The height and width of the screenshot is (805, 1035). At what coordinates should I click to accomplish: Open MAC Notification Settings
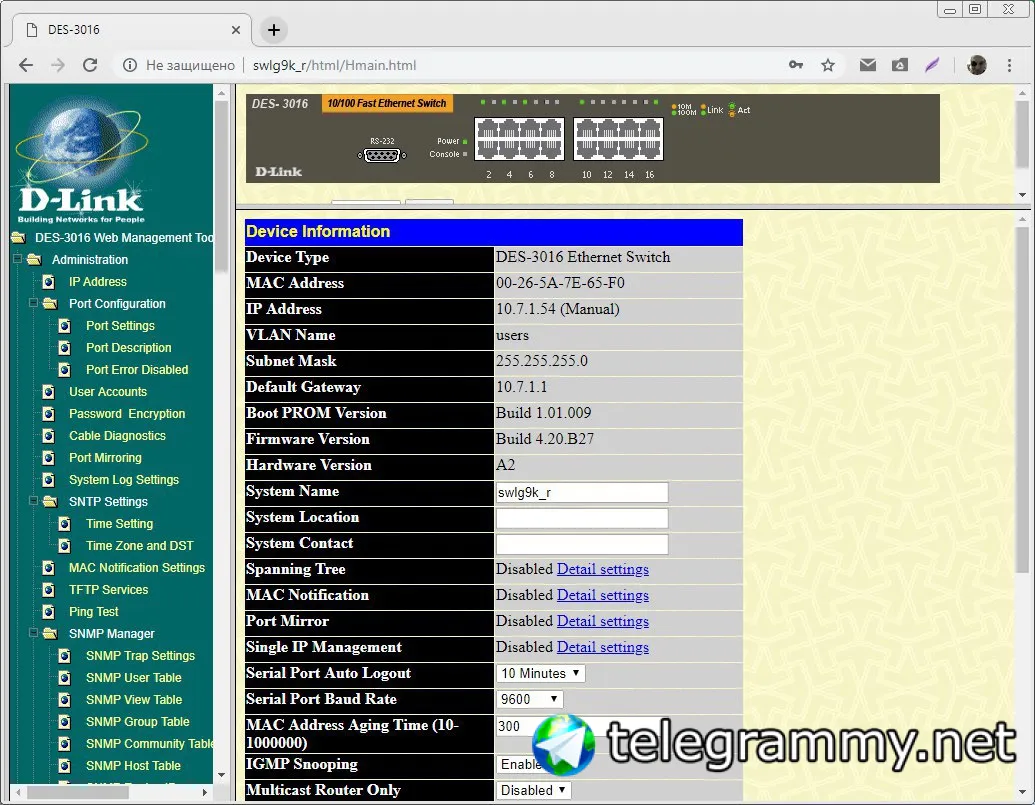137,567
